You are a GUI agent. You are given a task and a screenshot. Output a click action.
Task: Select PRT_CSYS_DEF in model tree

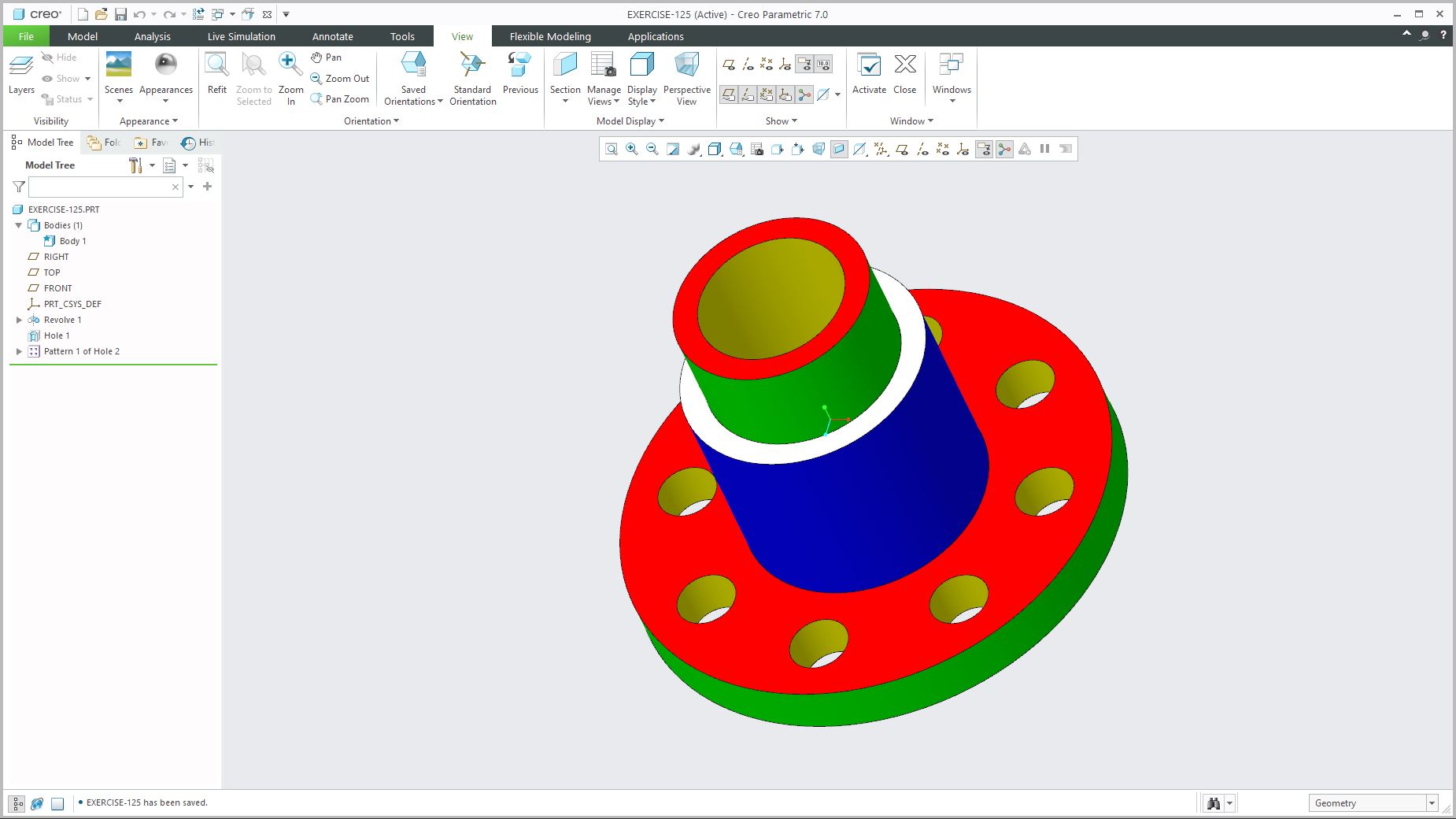[72, 304]
